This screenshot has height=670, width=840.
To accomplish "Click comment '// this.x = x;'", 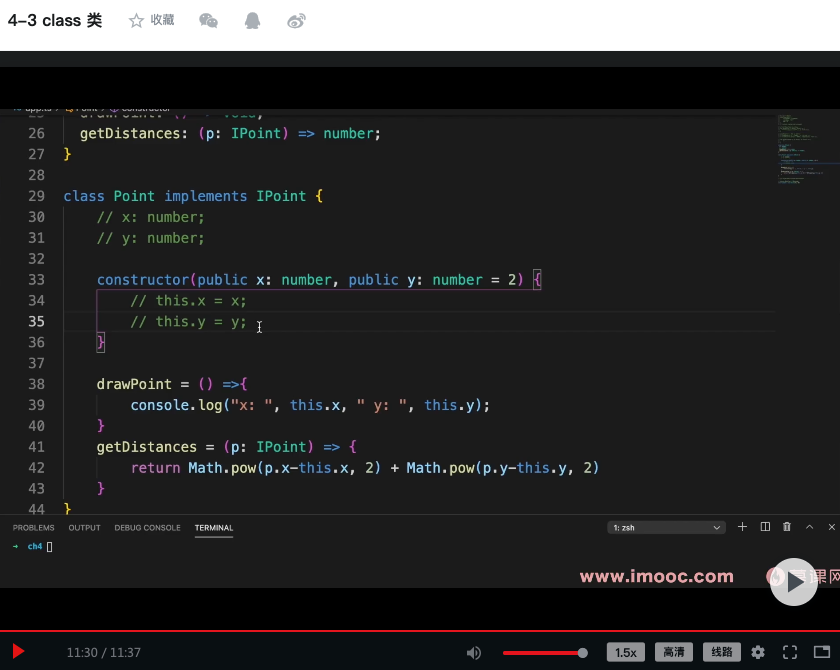I will [x=189, y=300].
